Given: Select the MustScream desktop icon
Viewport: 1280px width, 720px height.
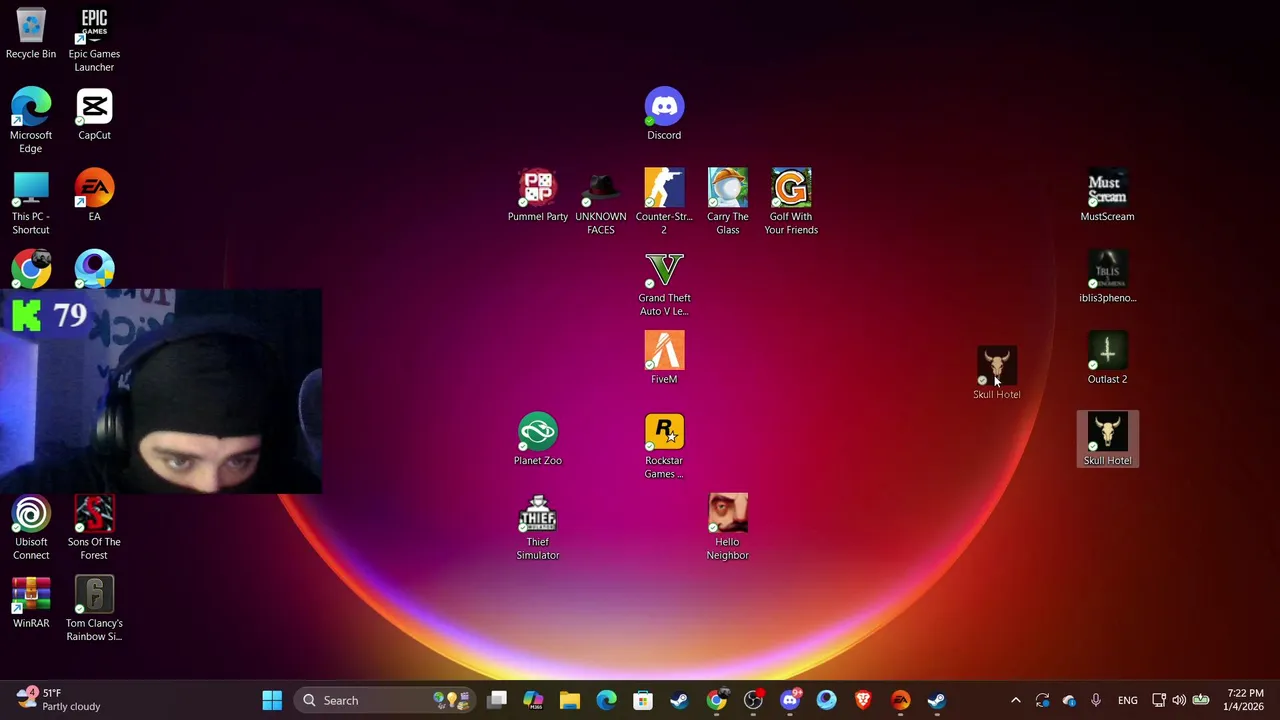Looking at the screenshot, I should click(1107, 195).
